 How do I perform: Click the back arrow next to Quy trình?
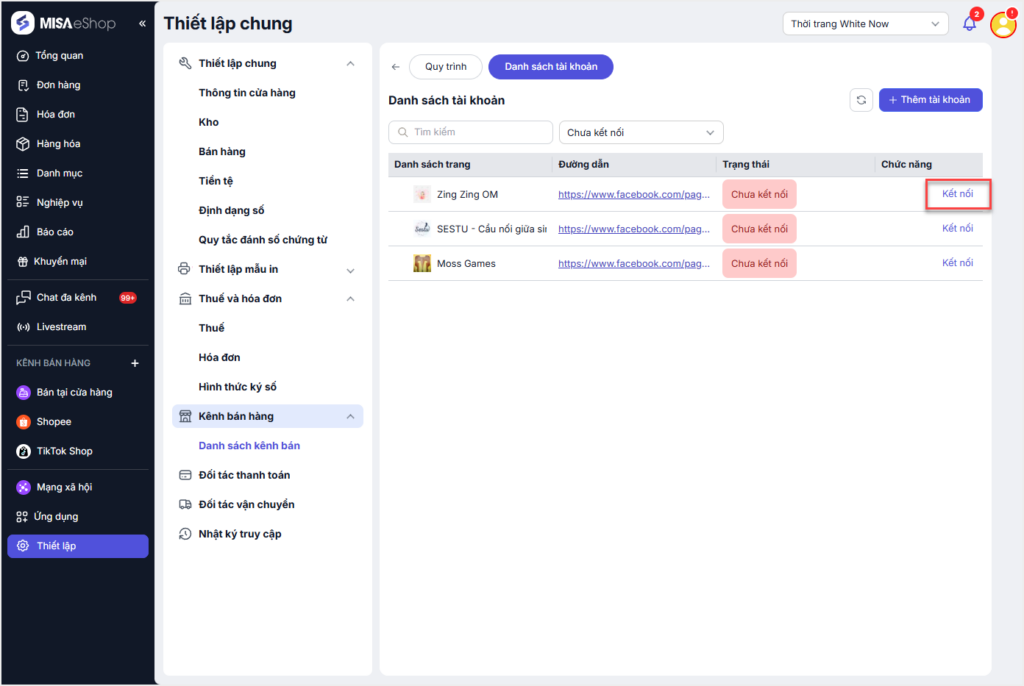pos(396,67)
